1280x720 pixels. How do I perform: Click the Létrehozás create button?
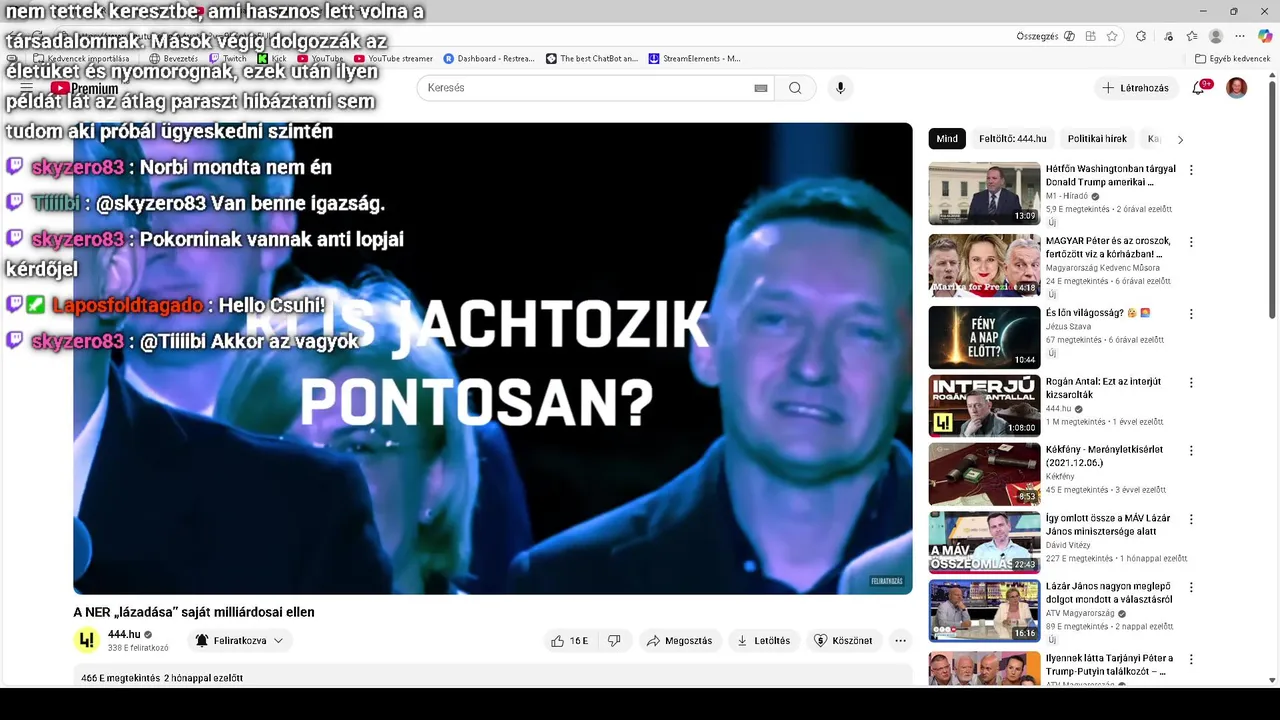coord(1136,88)
